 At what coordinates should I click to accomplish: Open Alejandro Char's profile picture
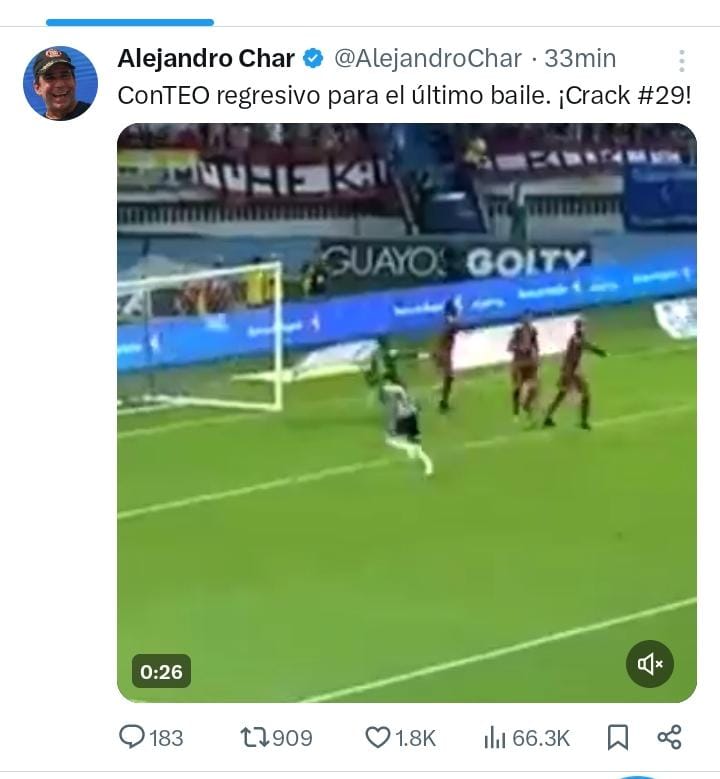(x=60, y=83)
